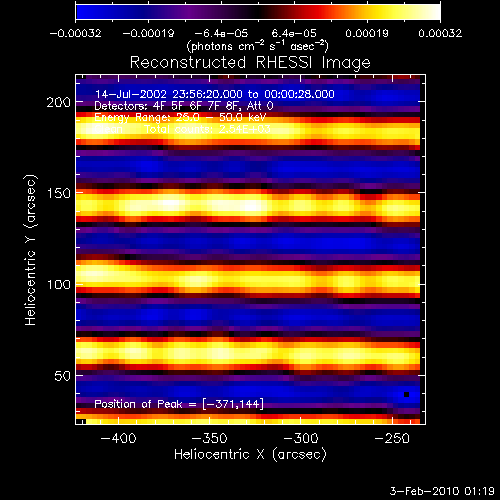Screen dimensions: 500x500
Task: Click the "Energy Range: 25.0 - 50.0 keV" line
Action: click(180, 118)
